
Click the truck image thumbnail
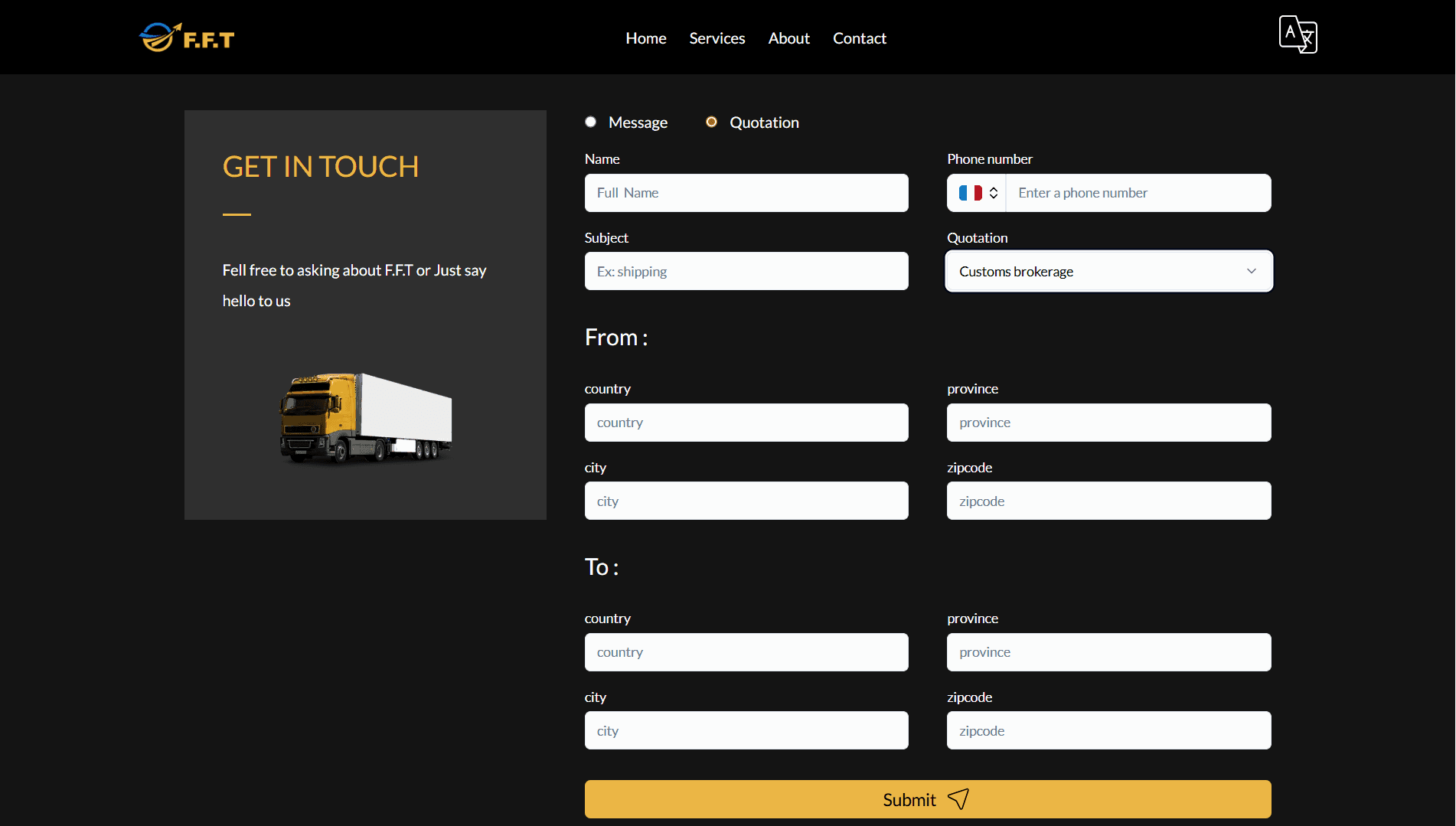[x=365, y=418]
